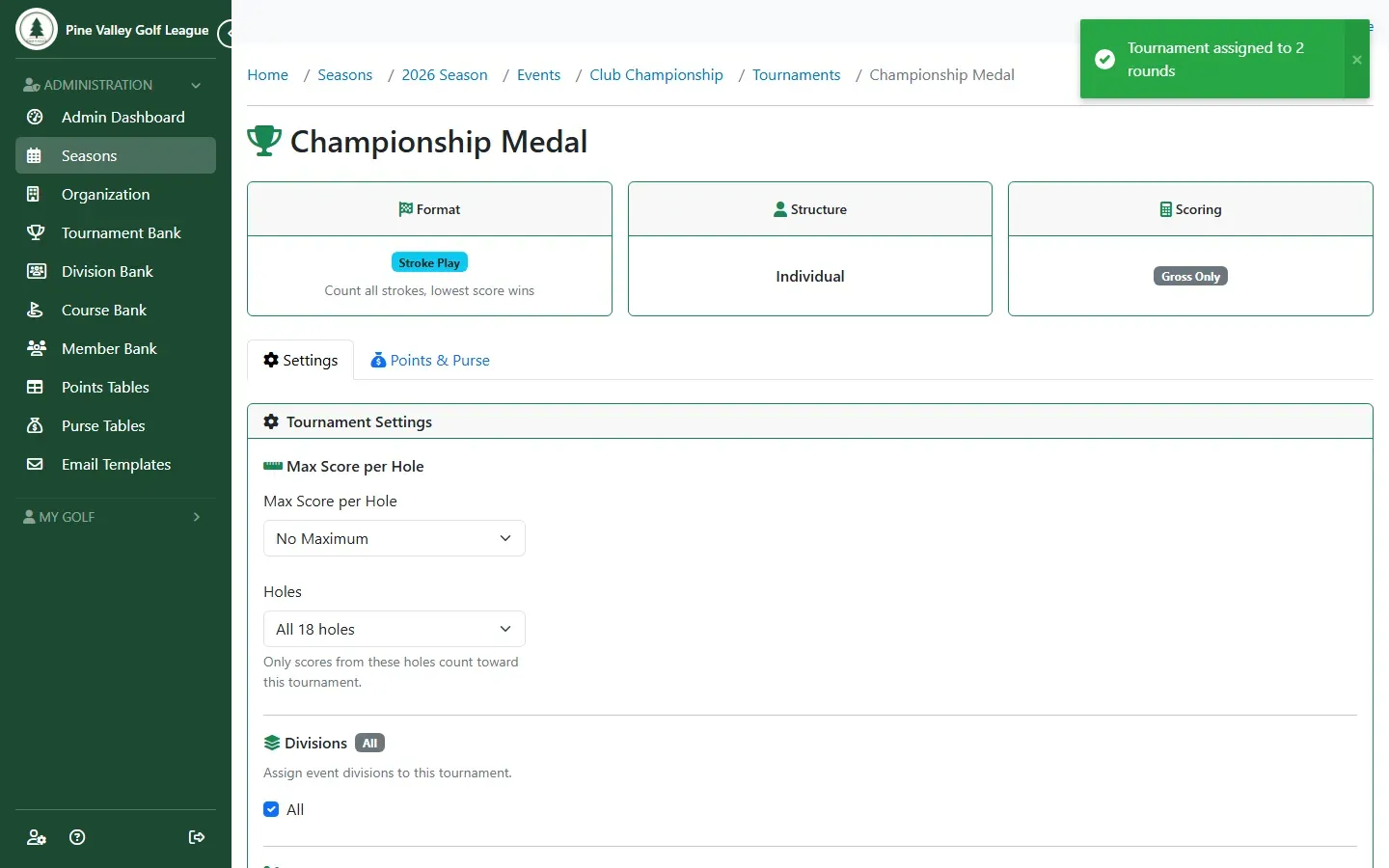Click the Member Bank people icon
The image size is (1389, 868).
[x=36, y=348]
